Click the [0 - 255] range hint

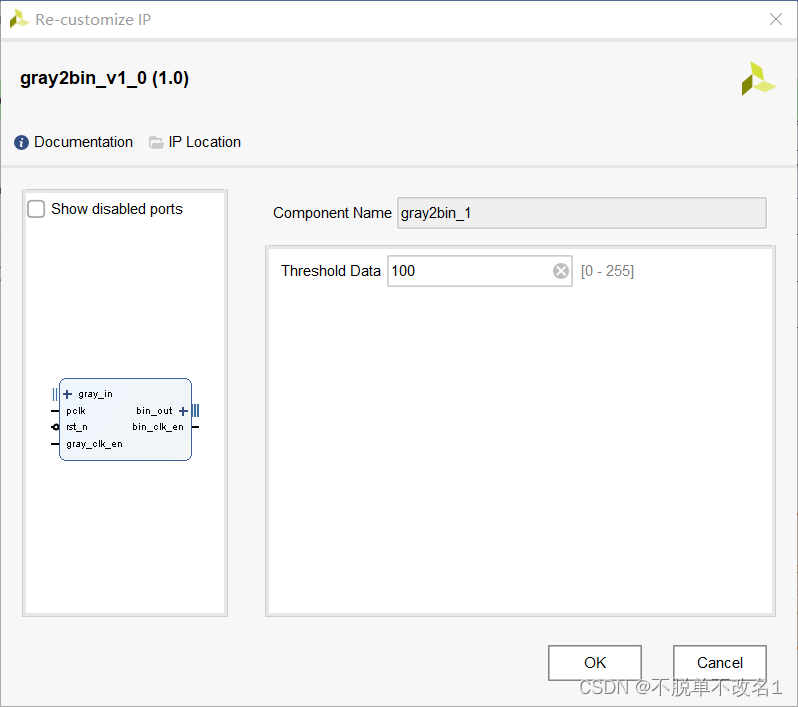pyautogui.click(x=607, y=271)
